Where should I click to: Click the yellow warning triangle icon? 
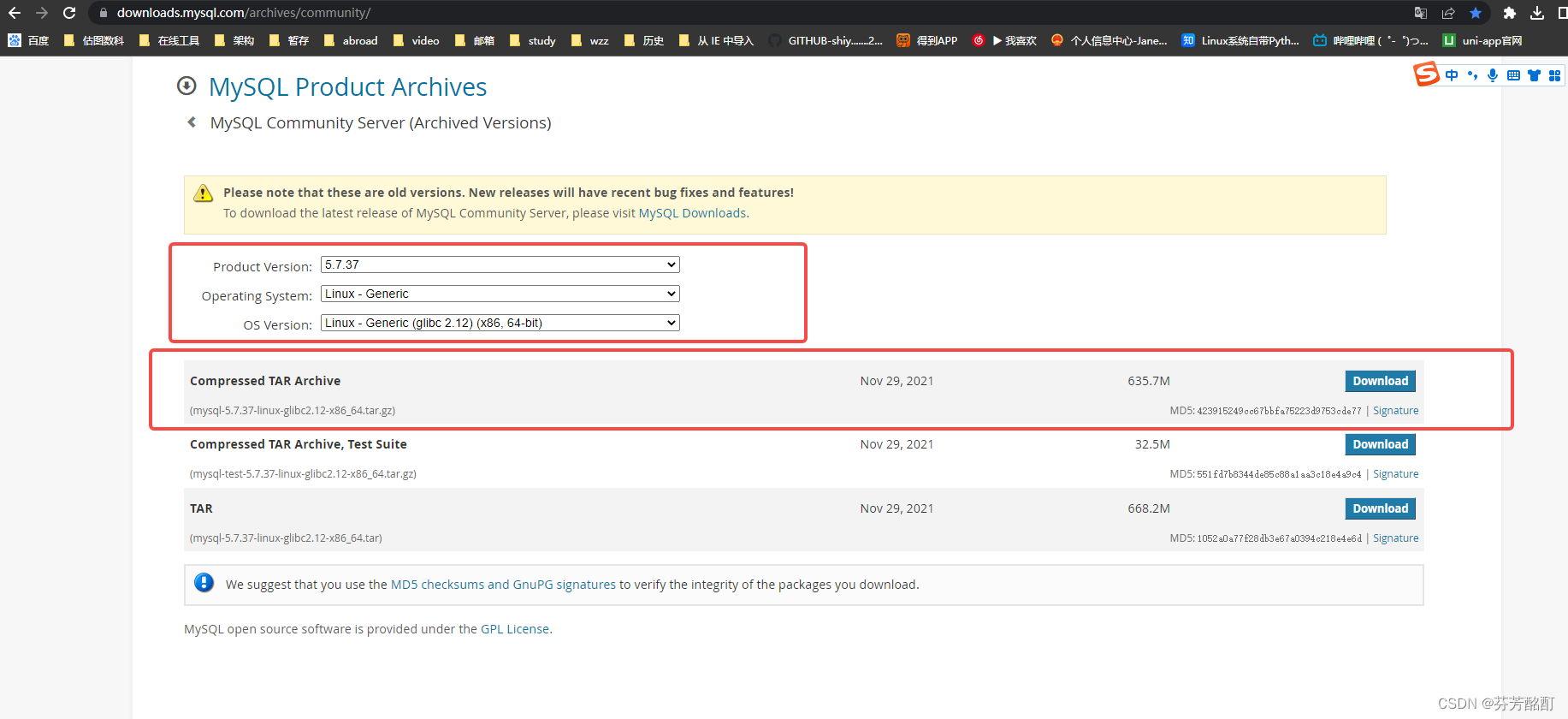[x=203, y=193]
